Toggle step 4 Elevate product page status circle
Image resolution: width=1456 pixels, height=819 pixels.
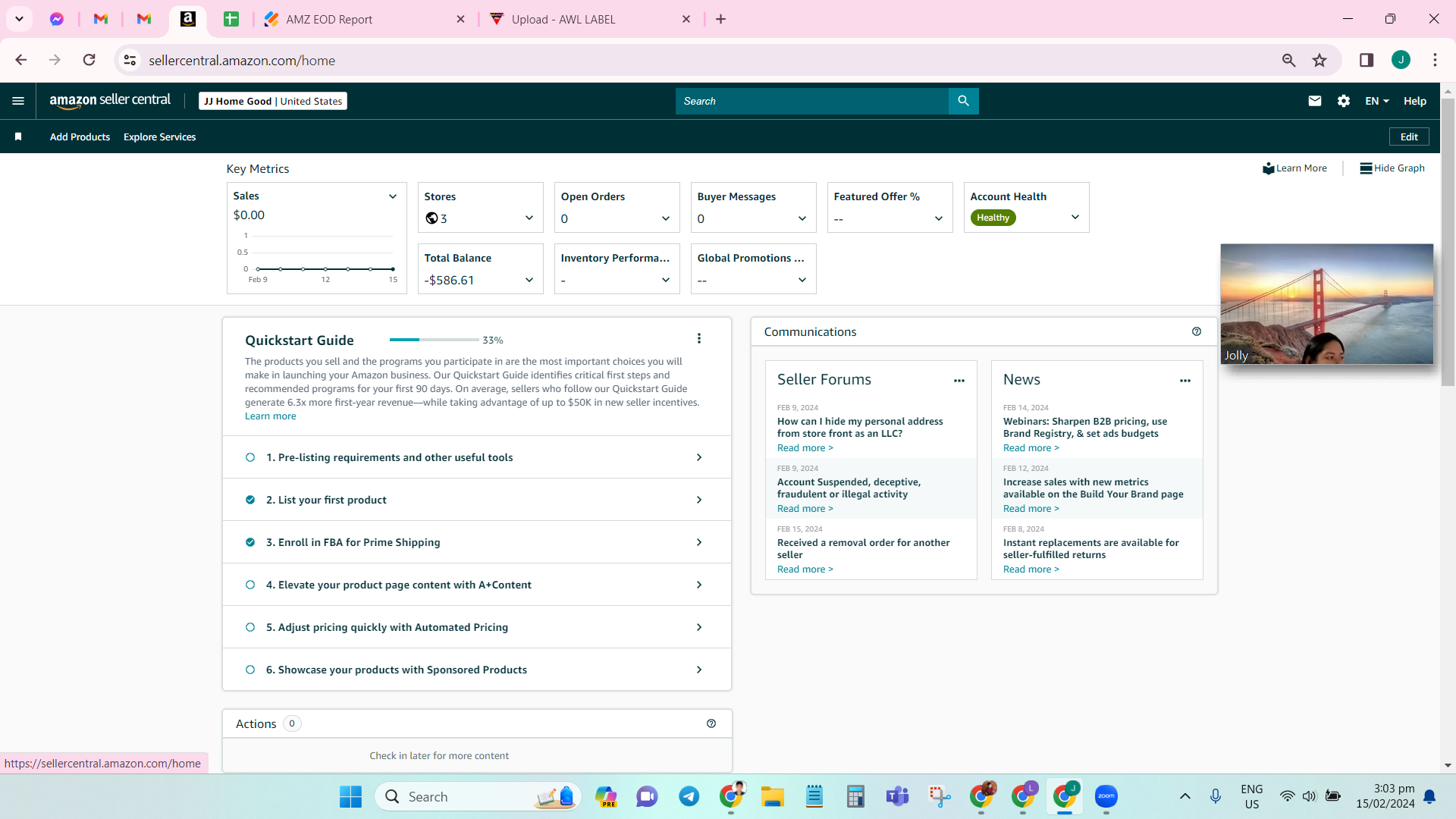(250, 585)
